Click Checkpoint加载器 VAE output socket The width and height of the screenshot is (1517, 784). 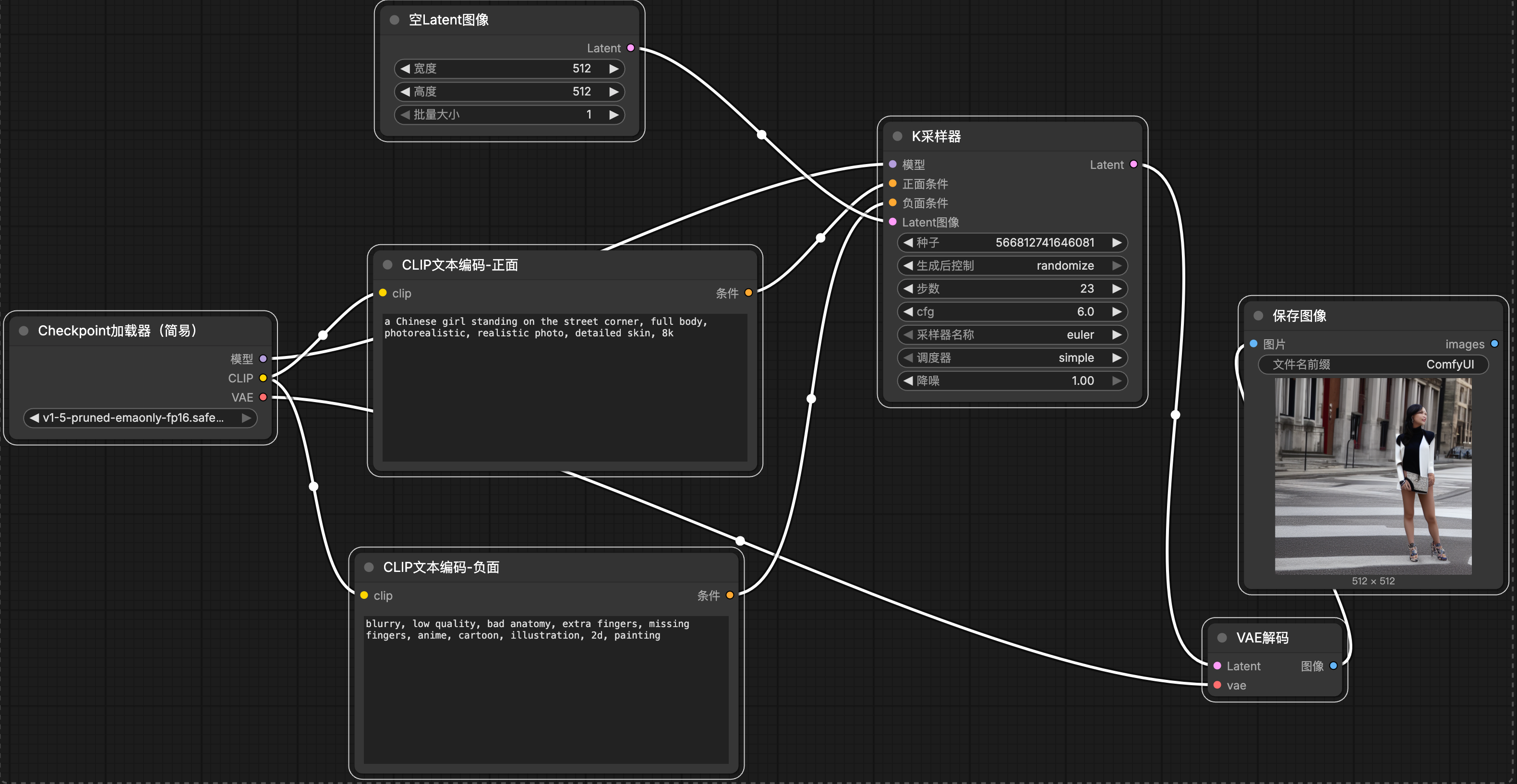coord(263,397)
